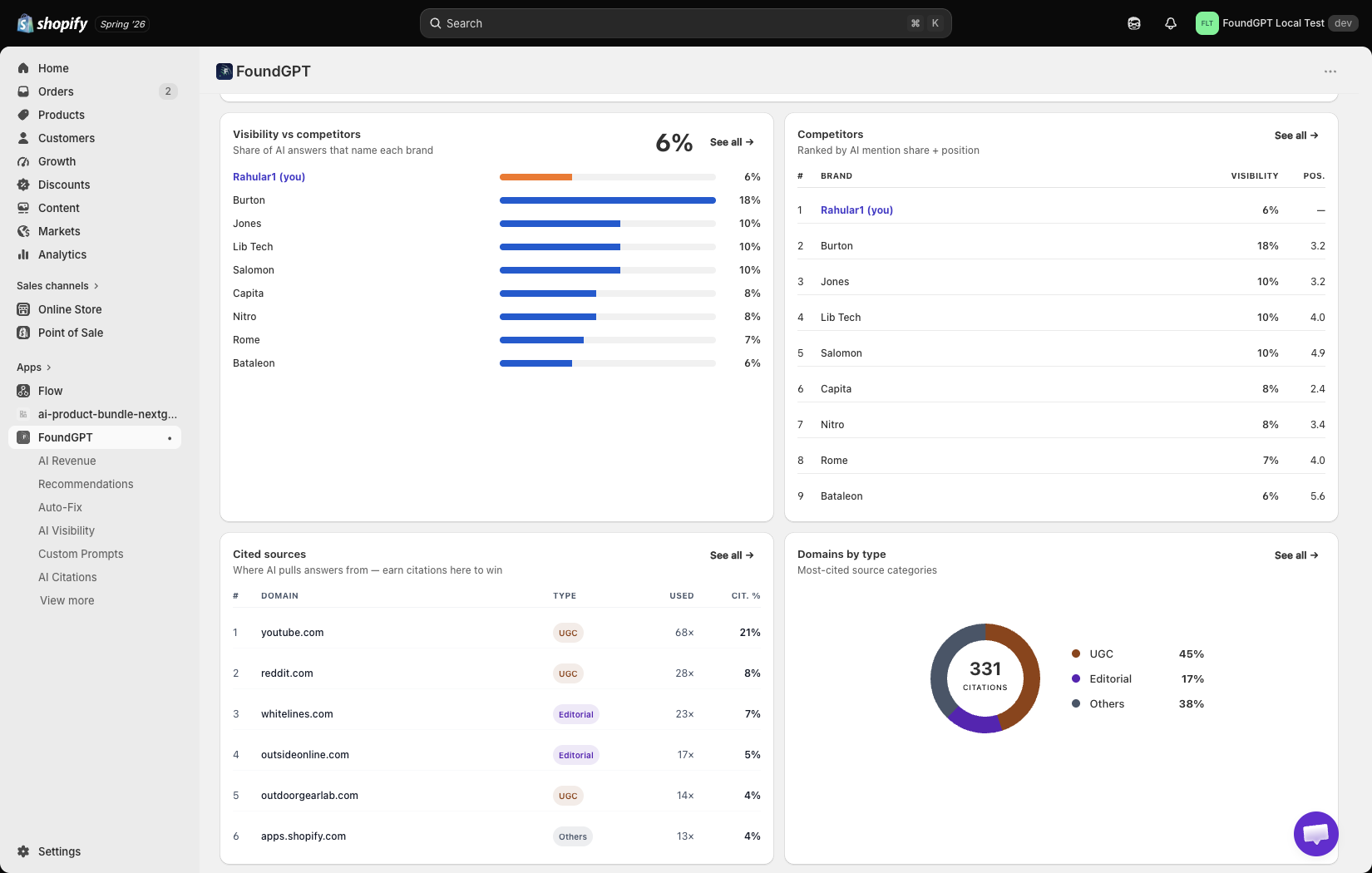Click the Others legend dot
The width and height of the screenshot is (1372, 873).
click(x=1076, y=703)
